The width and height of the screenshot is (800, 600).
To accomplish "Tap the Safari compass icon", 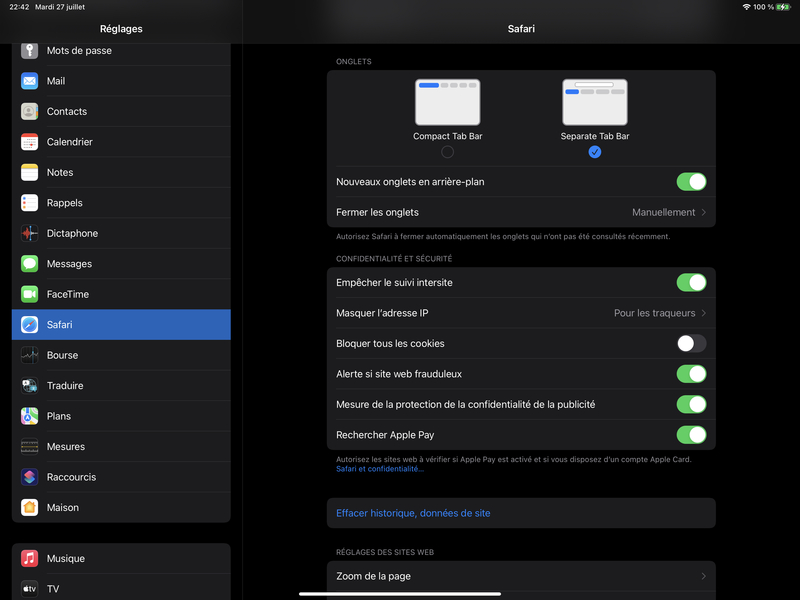I will 30,324.
